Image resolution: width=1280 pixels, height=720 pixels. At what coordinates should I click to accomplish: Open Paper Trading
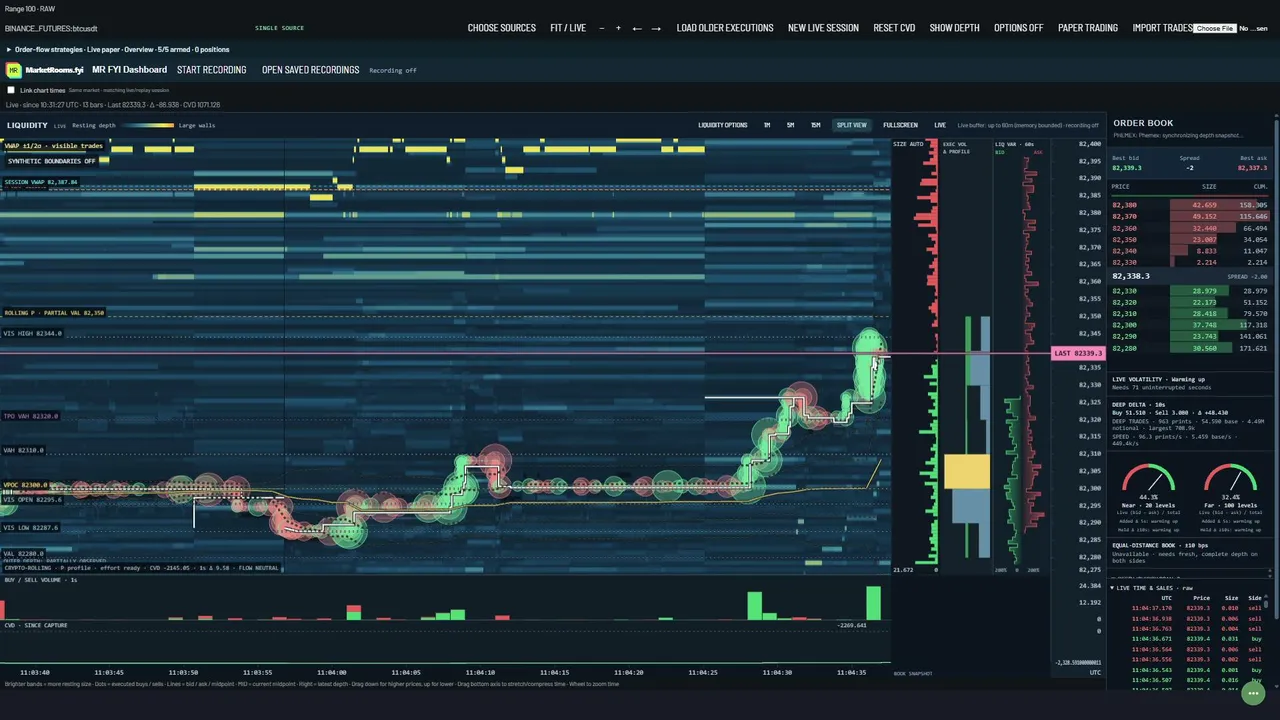1088,28
